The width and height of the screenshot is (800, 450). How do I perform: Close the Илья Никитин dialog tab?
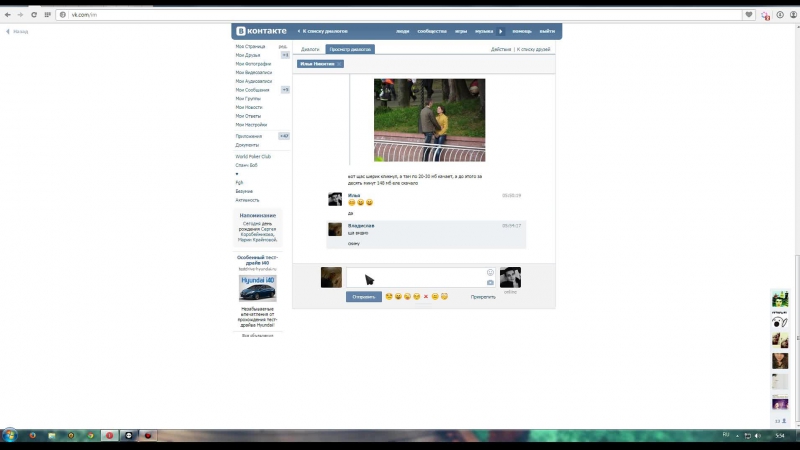coord(339,64)
